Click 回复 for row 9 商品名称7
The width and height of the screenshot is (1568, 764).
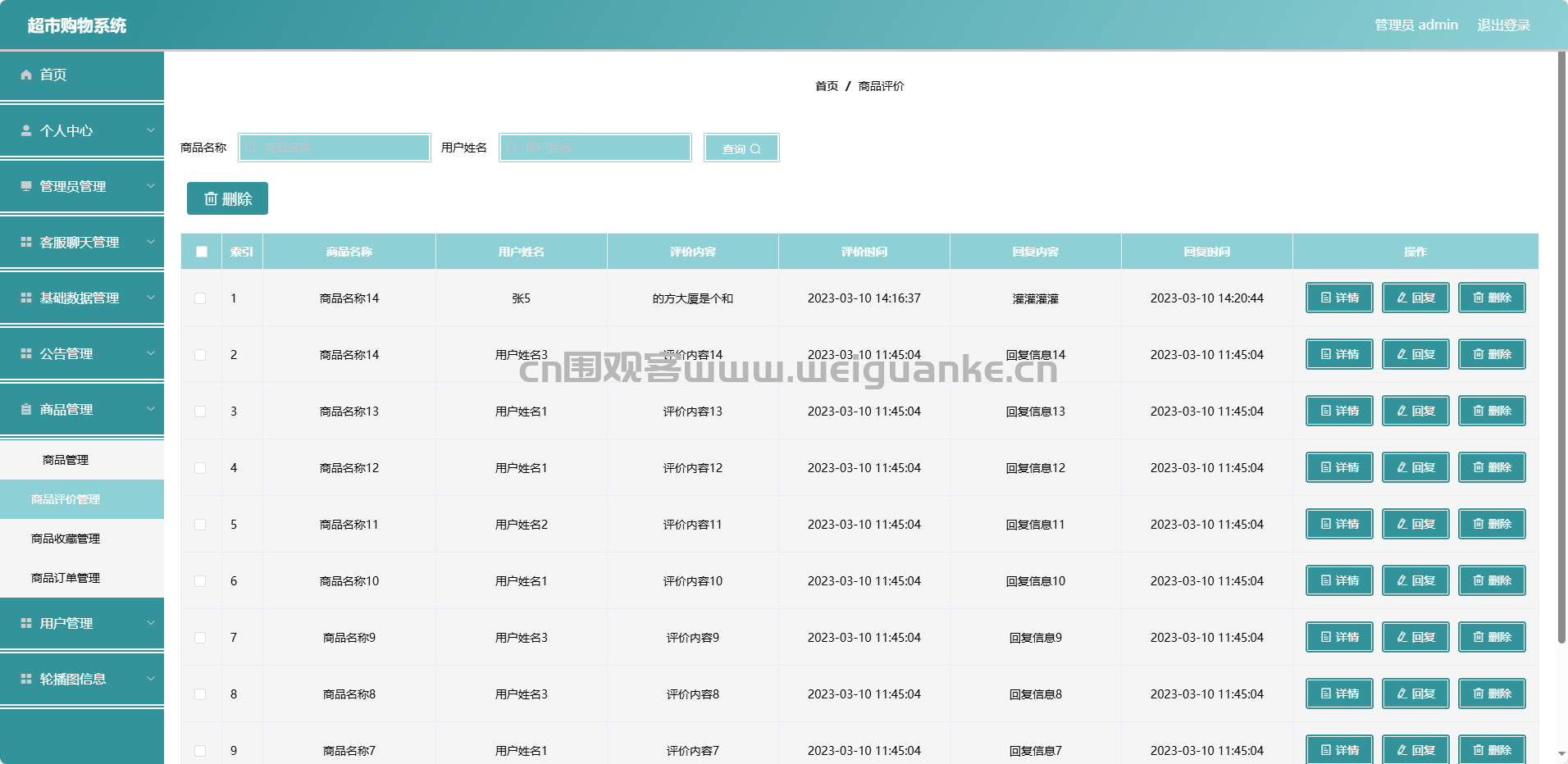tap(1415, 749)
